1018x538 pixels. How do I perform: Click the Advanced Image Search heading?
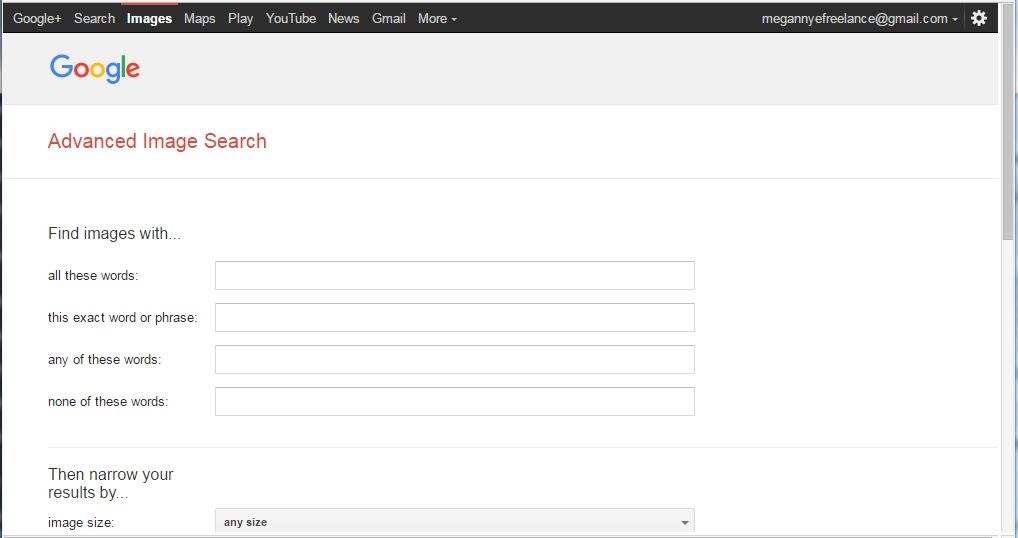(157, 141)
